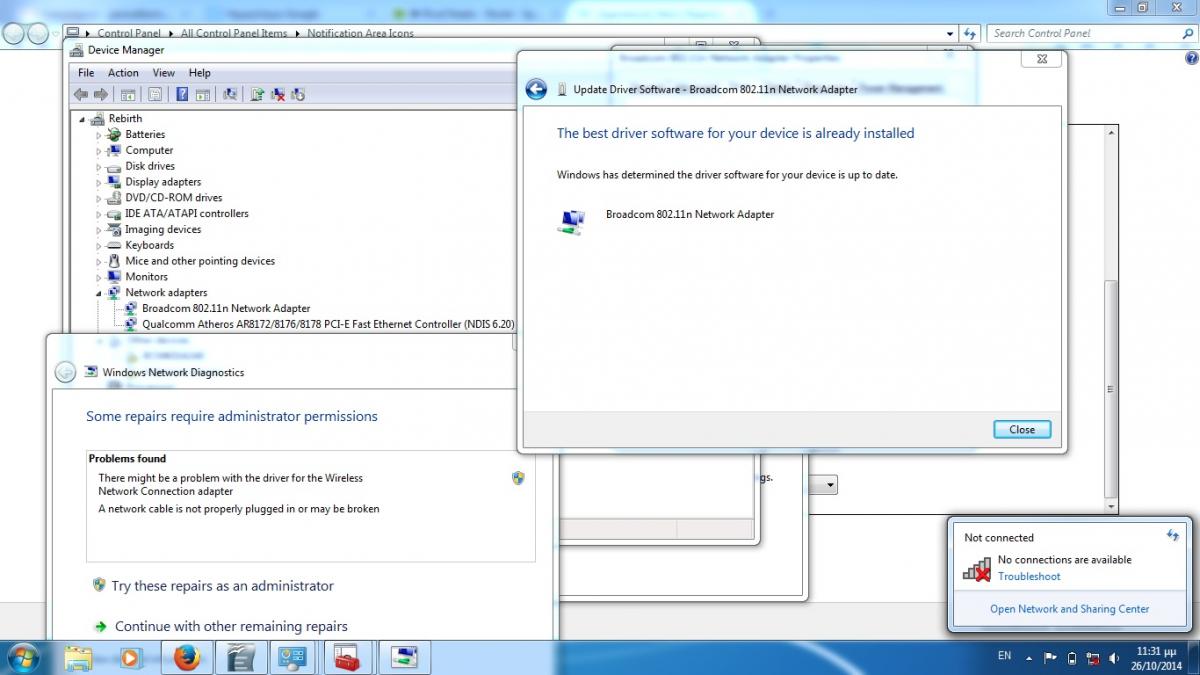Click the wireless driver problem entry in diagnostics
1200x675 pixels.
click(230, 485)
